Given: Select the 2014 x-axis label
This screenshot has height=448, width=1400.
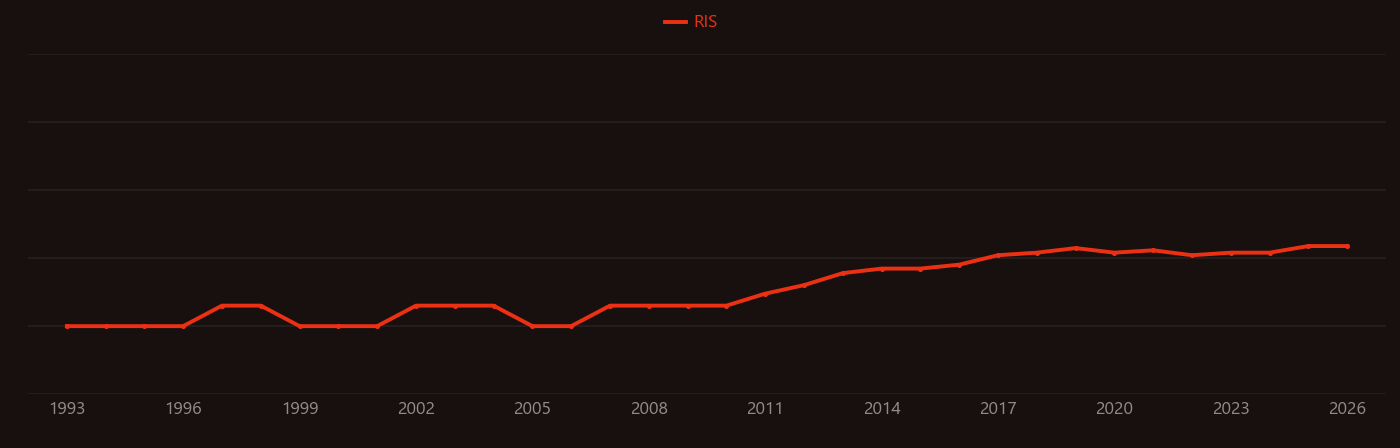Looking at the screenshot, I should pos(882,409).
